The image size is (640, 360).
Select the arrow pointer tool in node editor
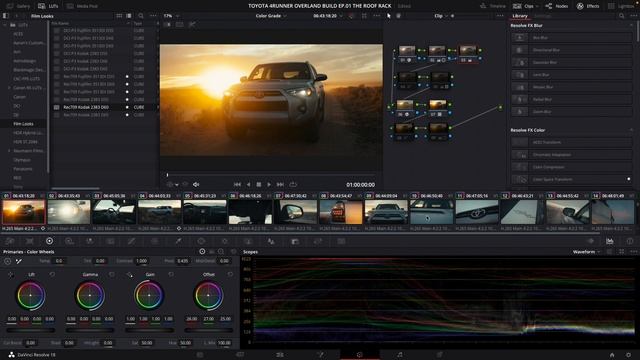click(389, 16)
